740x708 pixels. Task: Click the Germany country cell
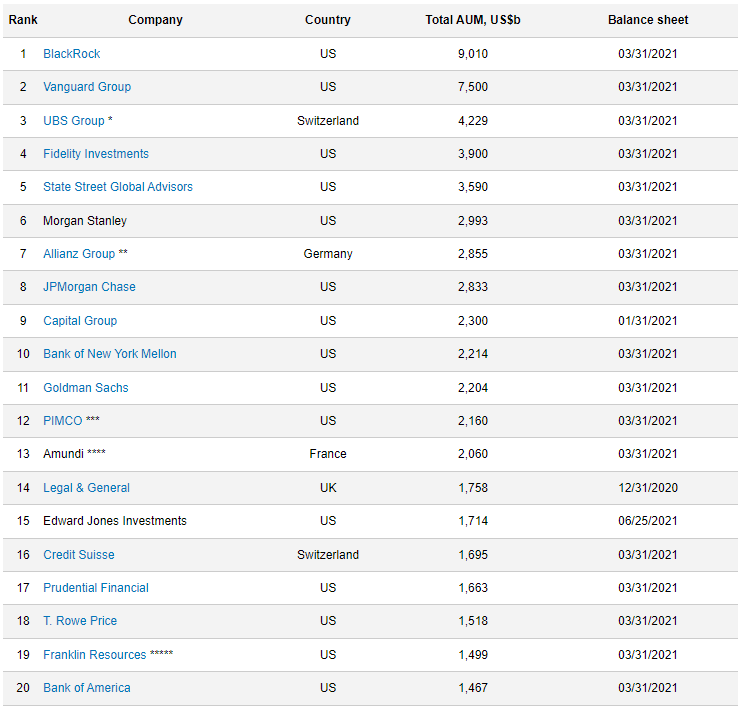click(x=328, y=254)
